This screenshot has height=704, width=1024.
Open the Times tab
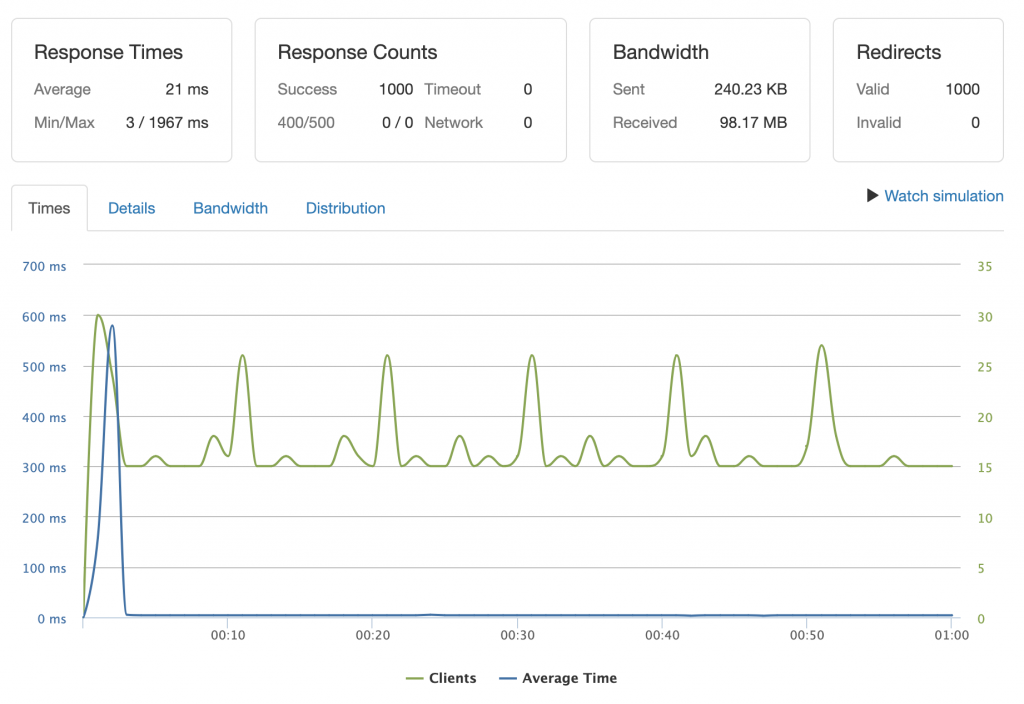[49, 208]
